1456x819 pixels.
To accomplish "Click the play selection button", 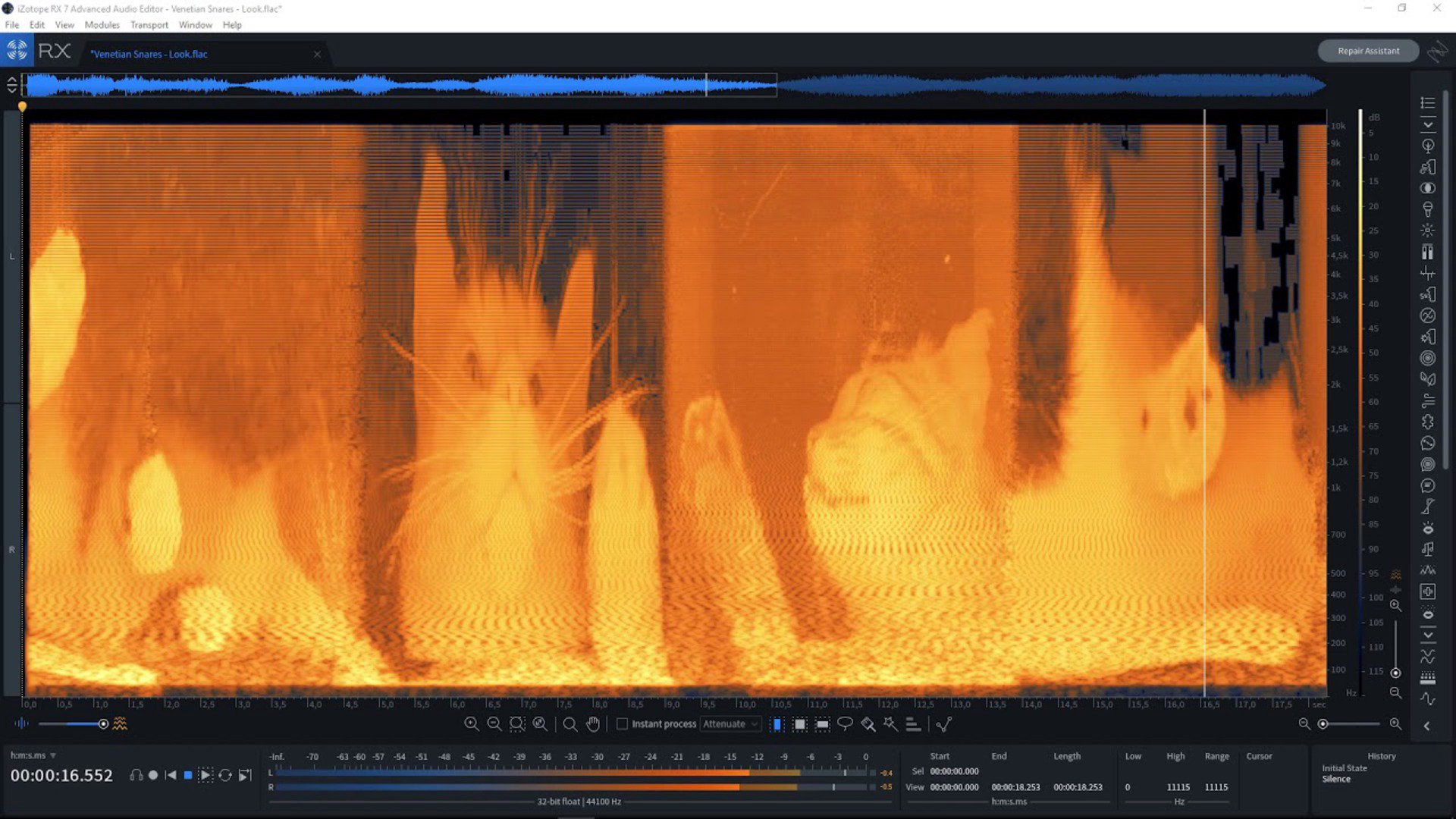I will (x=206, y=775).
